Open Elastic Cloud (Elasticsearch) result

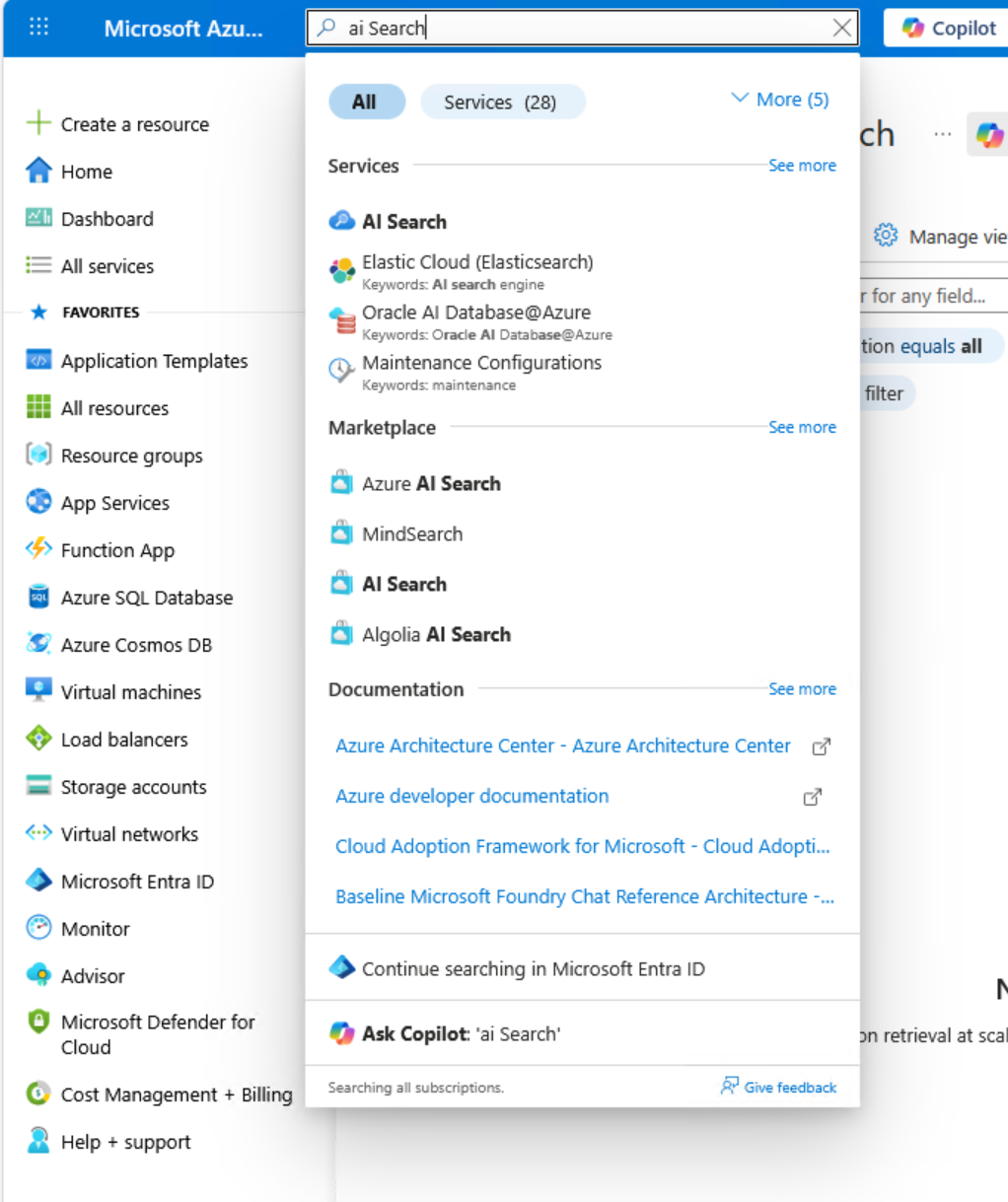coord(582,271)
